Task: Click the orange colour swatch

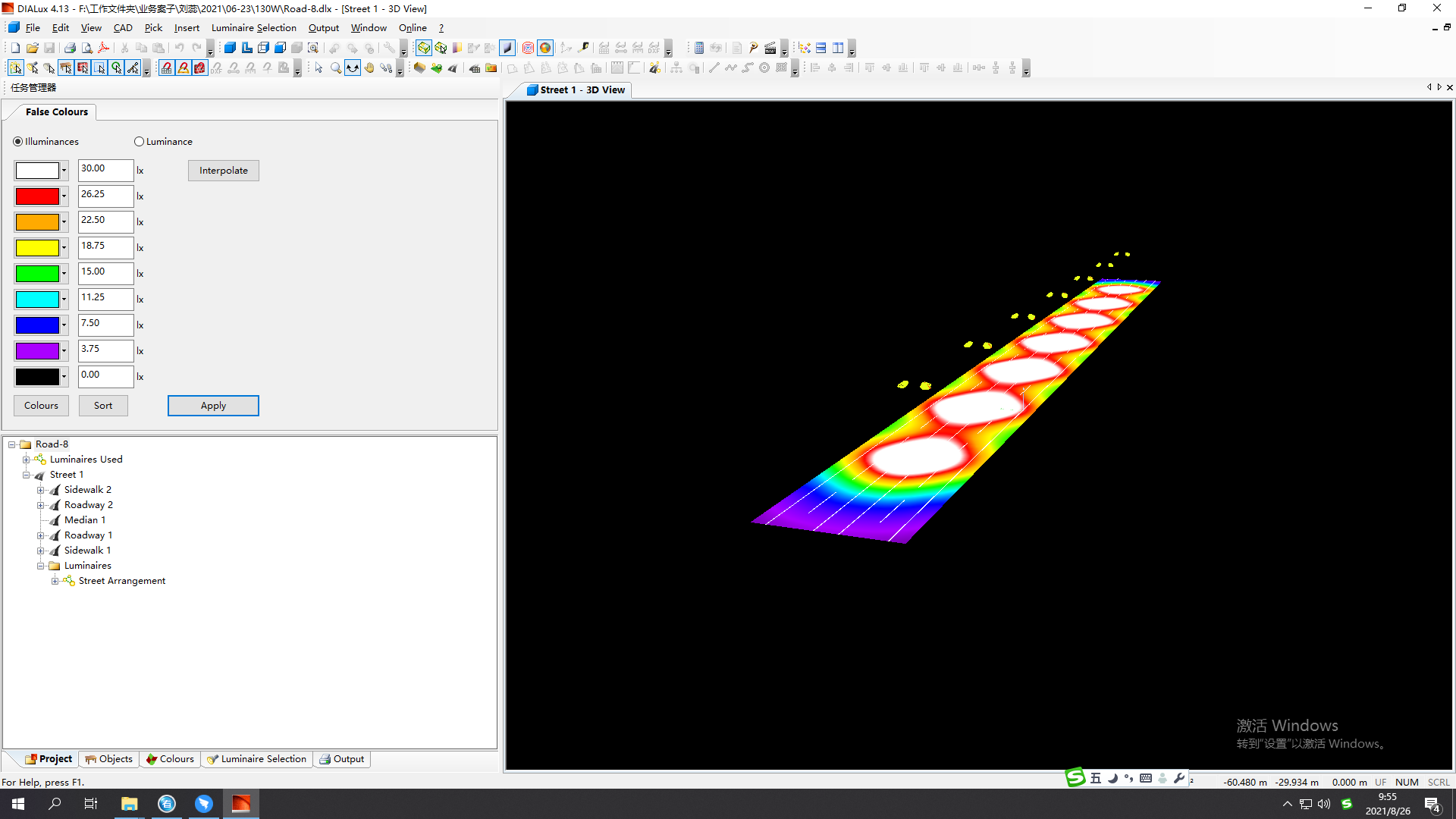Action: click(x=37, y=222)
